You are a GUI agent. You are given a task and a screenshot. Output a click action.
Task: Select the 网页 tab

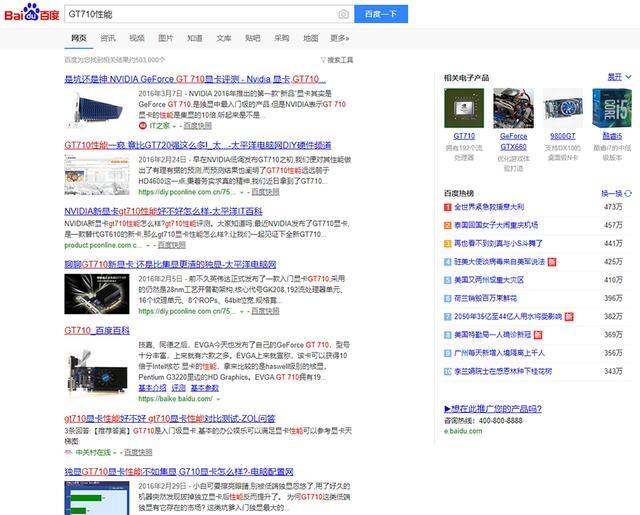click(79, 38)
